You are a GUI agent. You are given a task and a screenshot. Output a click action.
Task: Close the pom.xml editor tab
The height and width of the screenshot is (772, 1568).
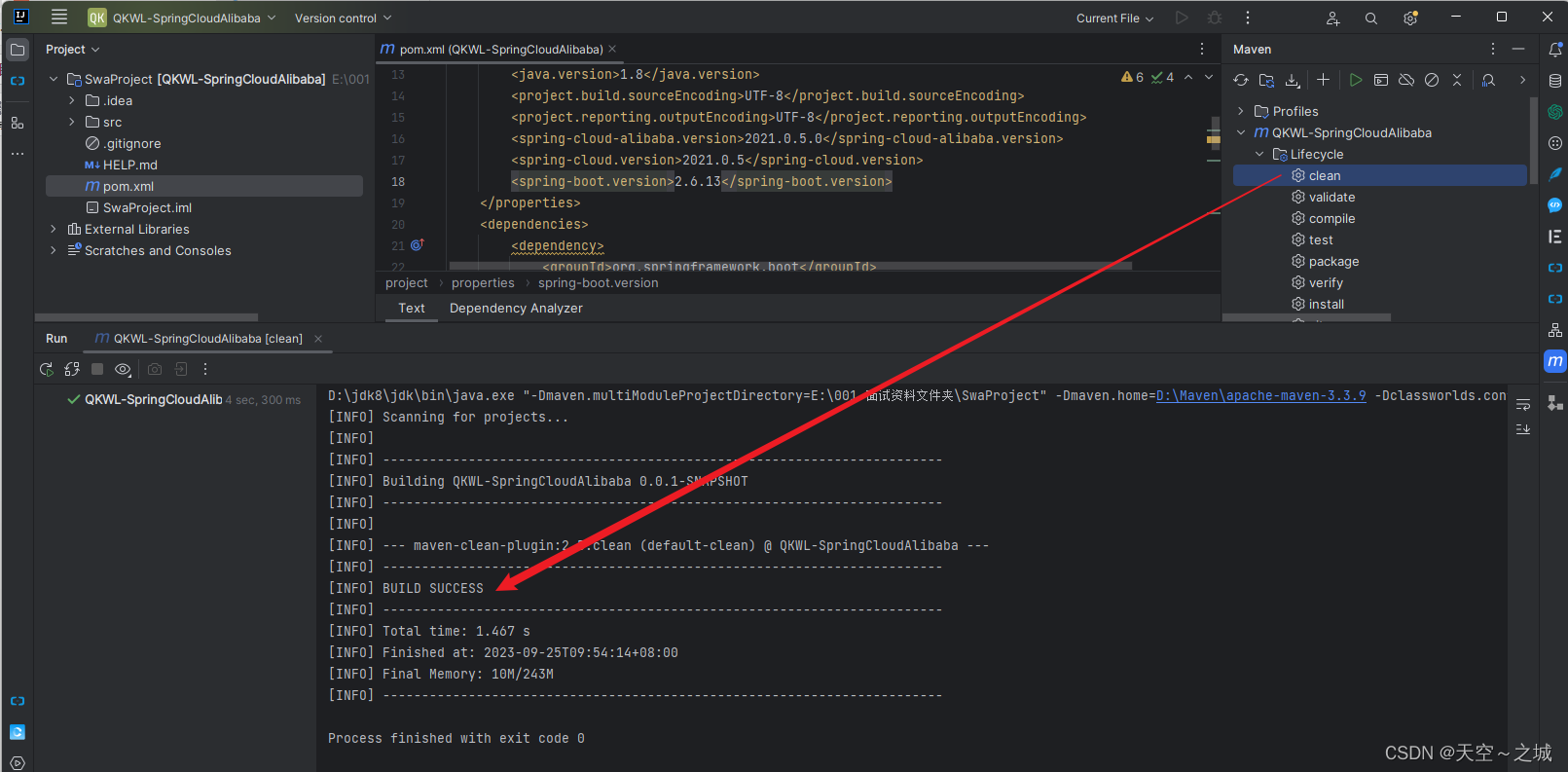pyautogui.click(x=612, y=49)
